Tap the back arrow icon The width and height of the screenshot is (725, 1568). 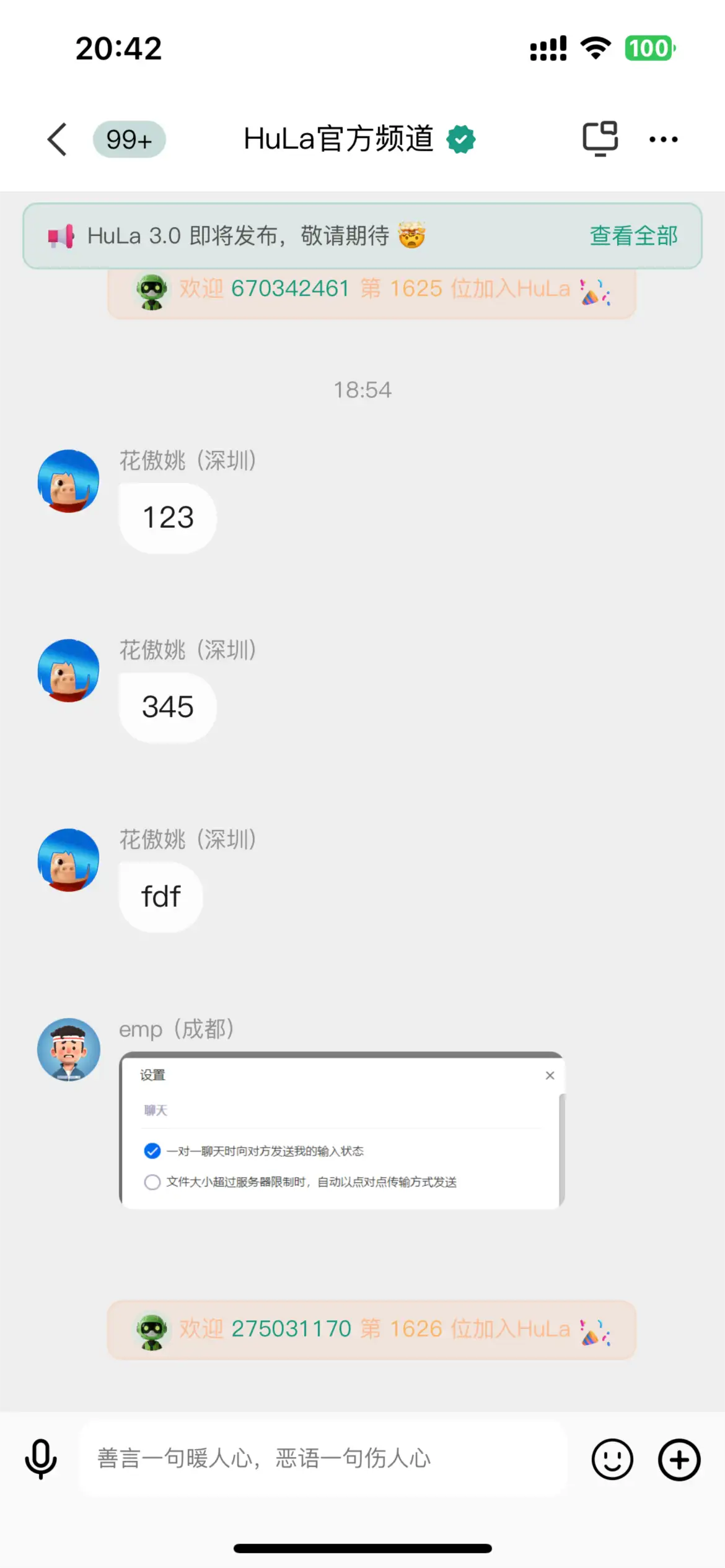pyautogui.click(x=57, y=139)
